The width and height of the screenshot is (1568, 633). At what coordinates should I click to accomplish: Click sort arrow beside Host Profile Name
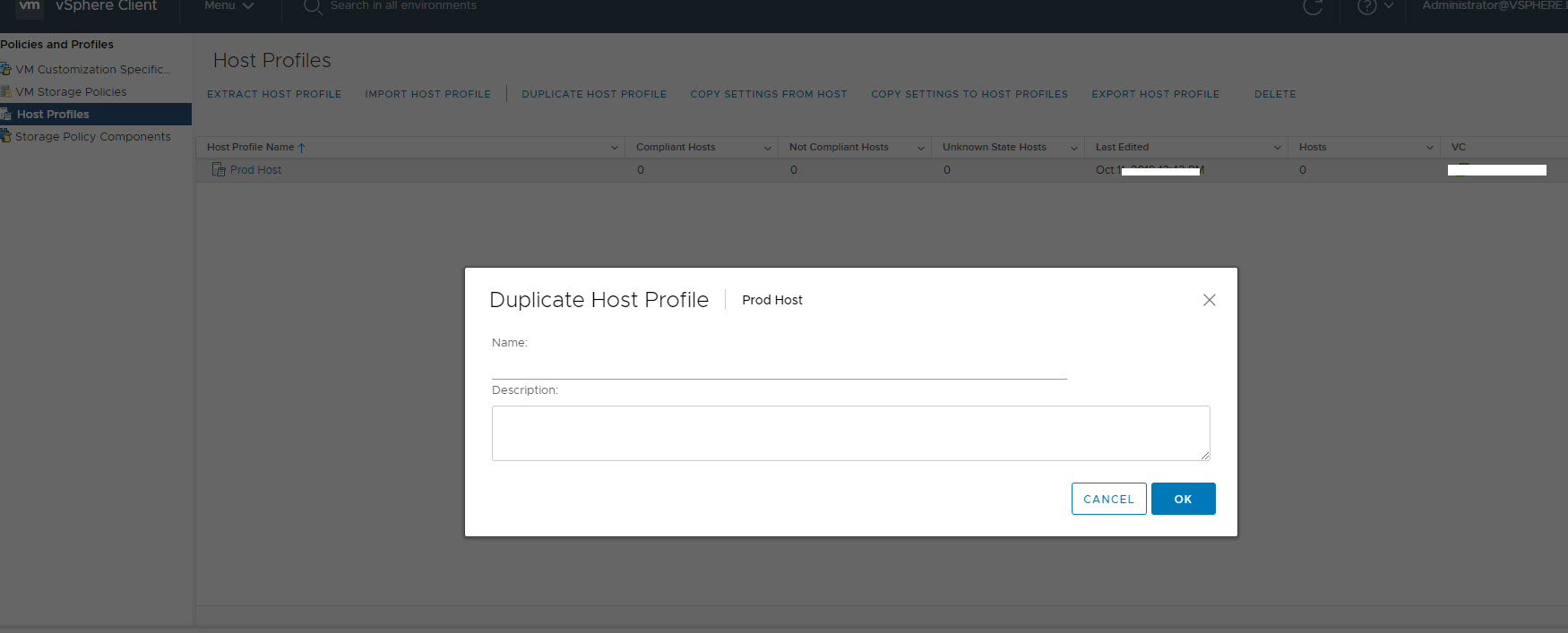click(x=302, y=148)
